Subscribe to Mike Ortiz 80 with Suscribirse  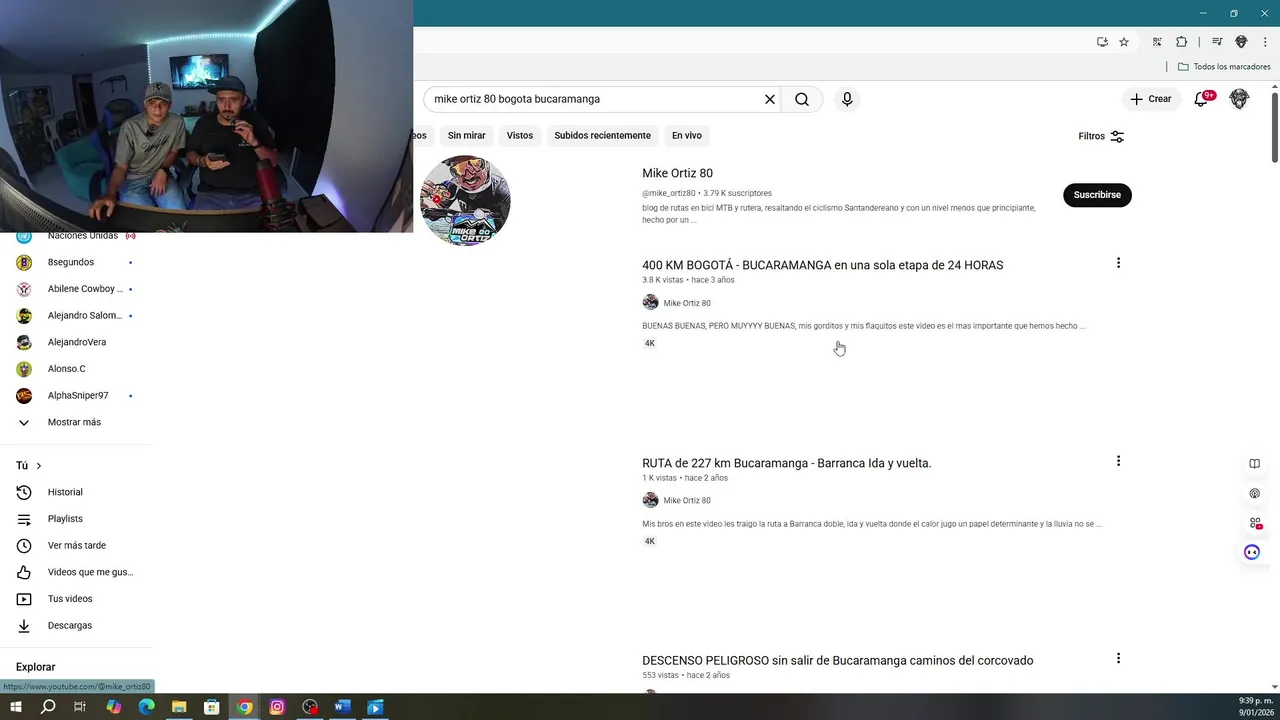(x=1097, y=195)
